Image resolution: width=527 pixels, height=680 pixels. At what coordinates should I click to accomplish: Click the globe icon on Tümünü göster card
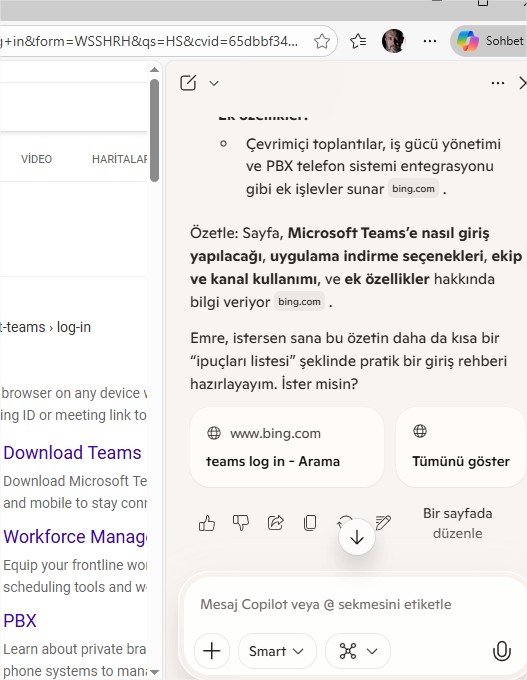[420, 431]
